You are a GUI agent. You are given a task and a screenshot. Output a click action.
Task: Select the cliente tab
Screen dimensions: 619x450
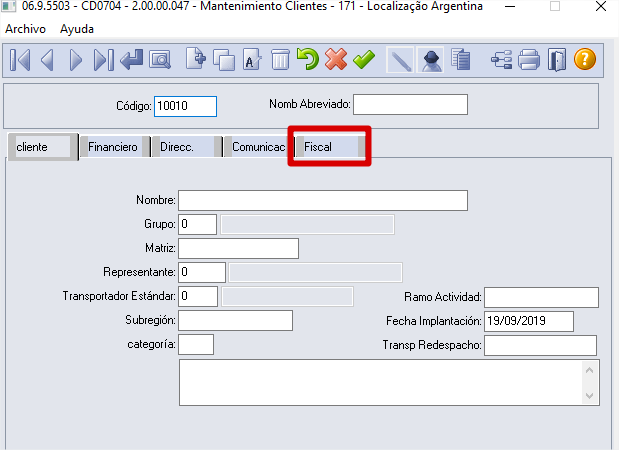point(43,147)
